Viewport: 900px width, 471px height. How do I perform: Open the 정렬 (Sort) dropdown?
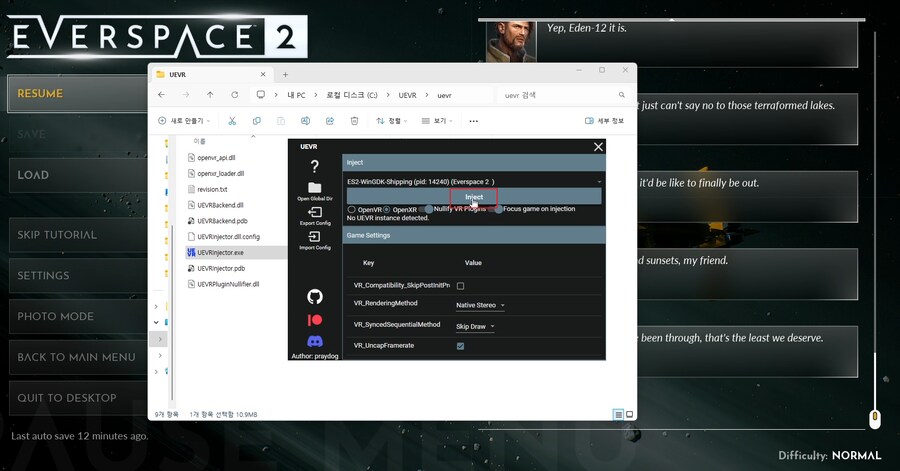pyautogui.click(x=391, y=120)
